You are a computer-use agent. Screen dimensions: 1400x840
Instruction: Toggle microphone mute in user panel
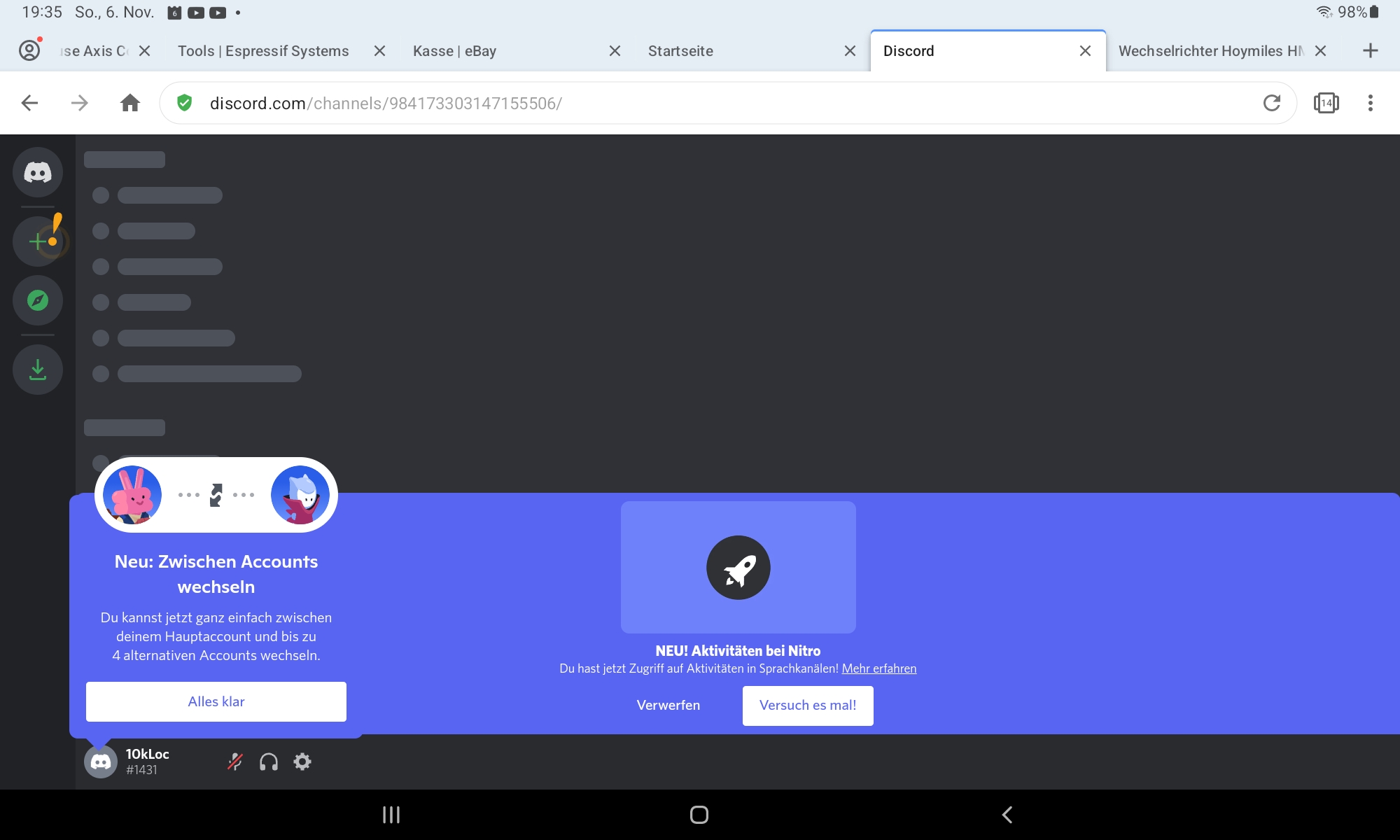[x=235, y=762]
